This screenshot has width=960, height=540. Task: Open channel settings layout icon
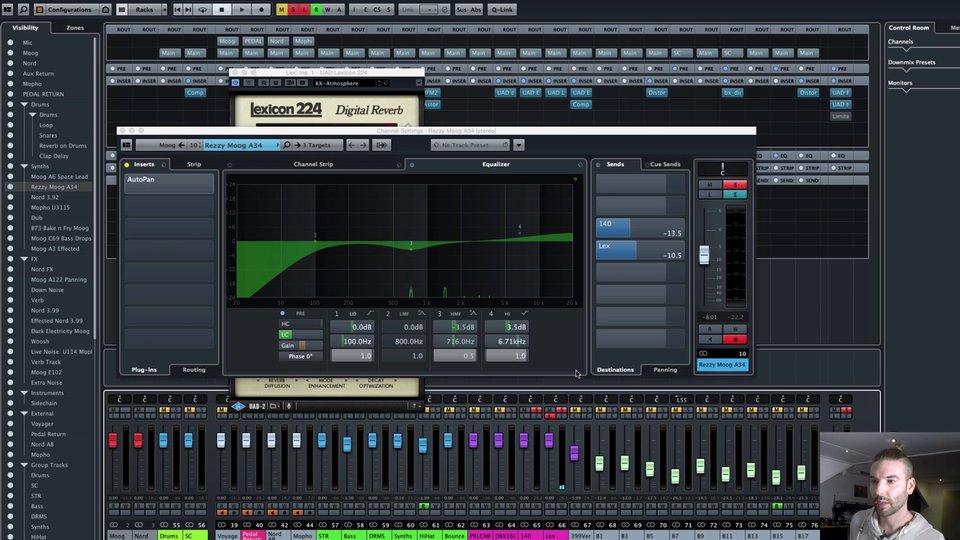(x=126, y=145)
